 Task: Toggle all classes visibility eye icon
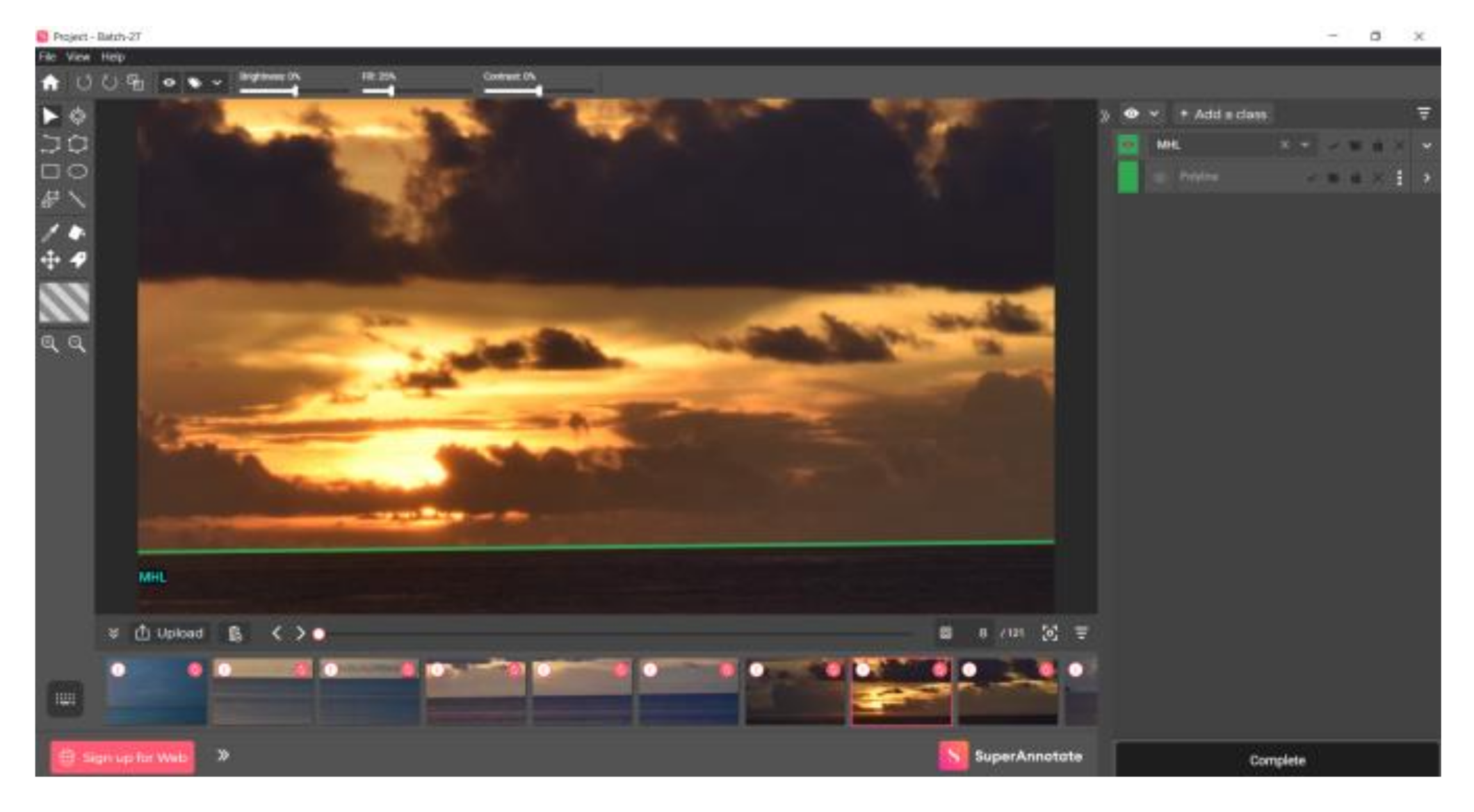pos(1131,113)
